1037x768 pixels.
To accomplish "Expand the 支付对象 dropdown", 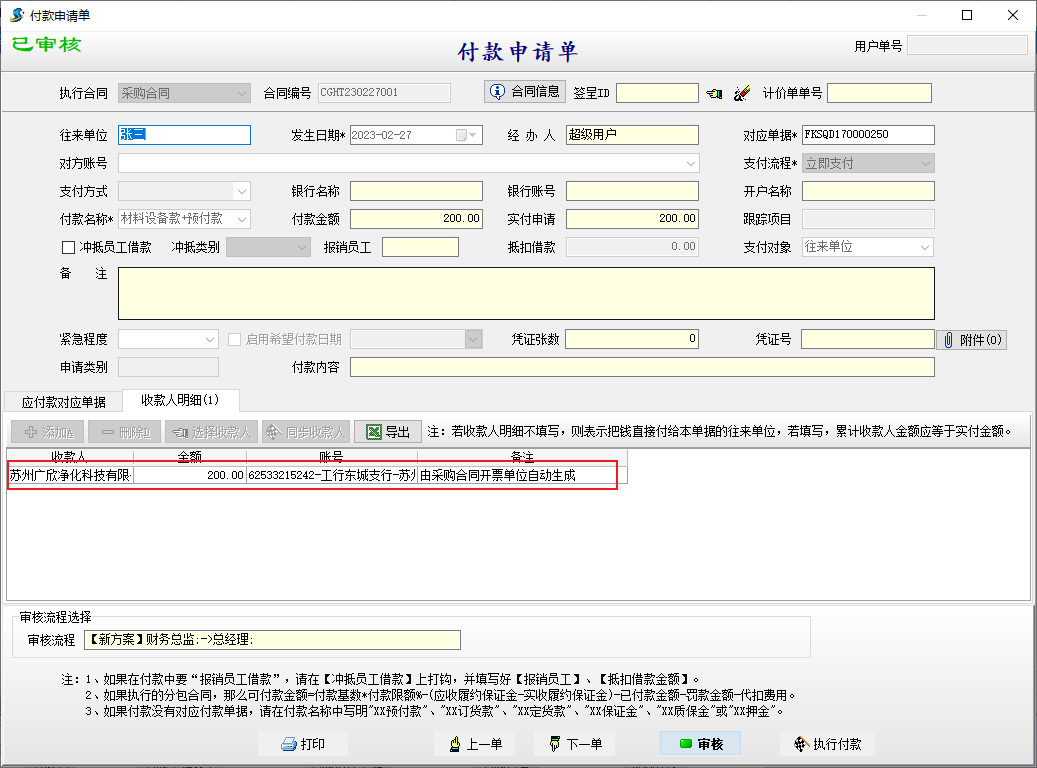I will click(x=925, y=247).
